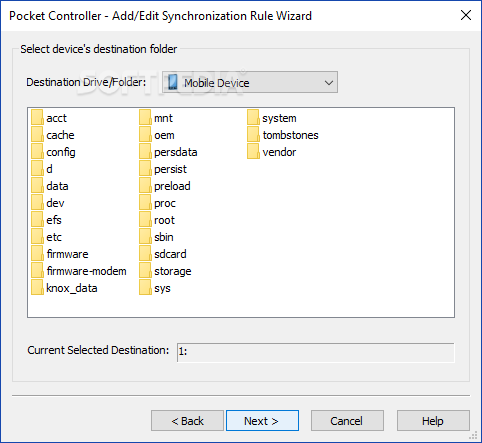The image size is (482, 443).
Task: Click the 'dev' folder name
Action: pos(55,203)
